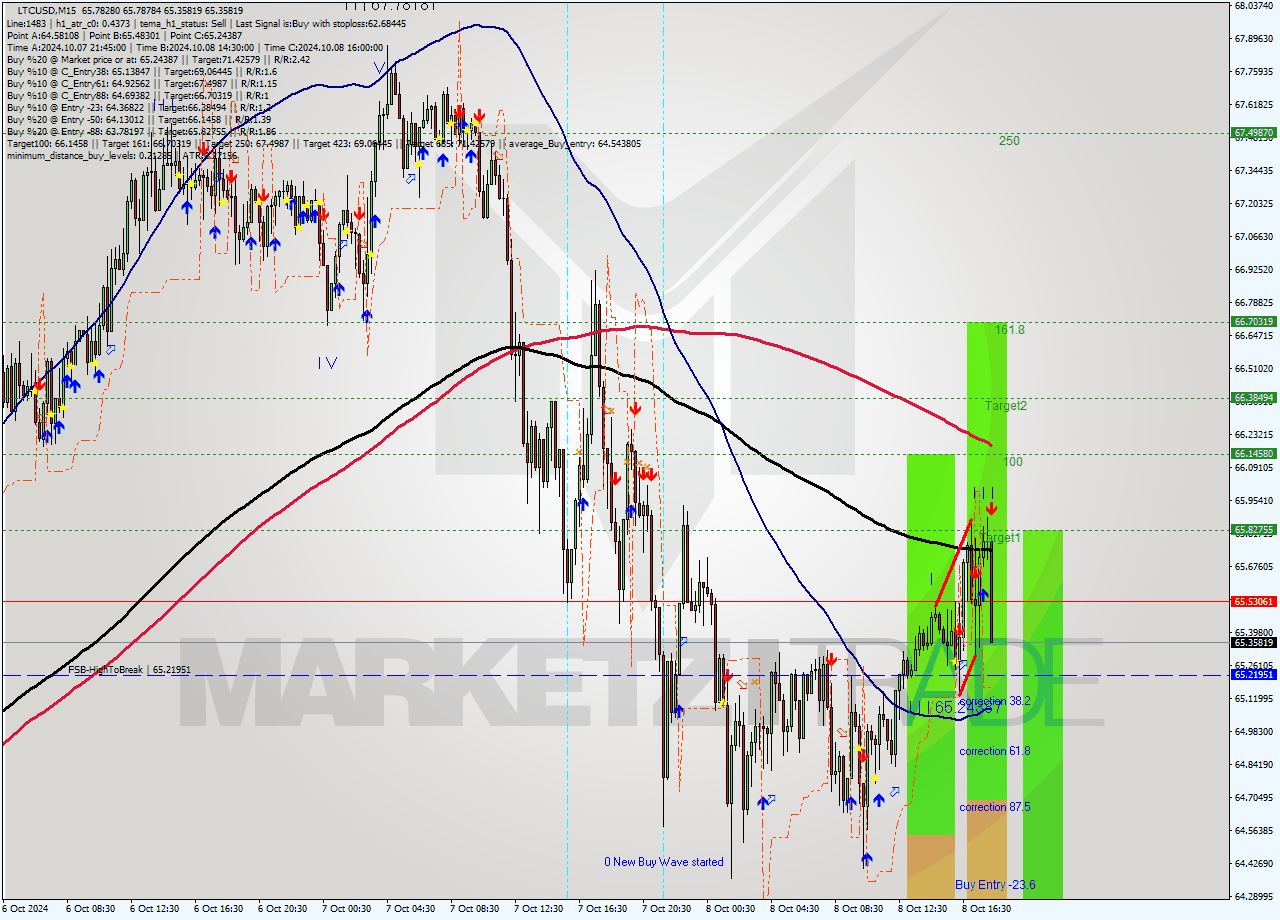Click the 64.98300 axis price label

tap(1254, 732)
